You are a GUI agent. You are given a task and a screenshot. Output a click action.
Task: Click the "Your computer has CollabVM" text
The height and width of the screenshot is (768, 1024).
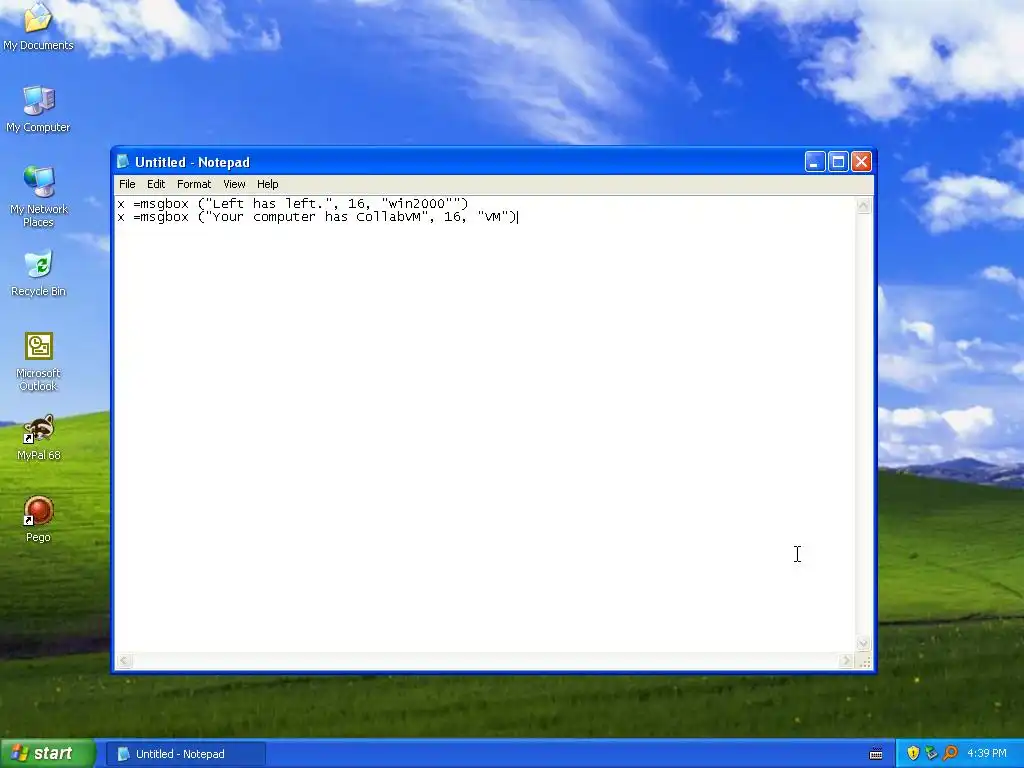coord(317,217)
